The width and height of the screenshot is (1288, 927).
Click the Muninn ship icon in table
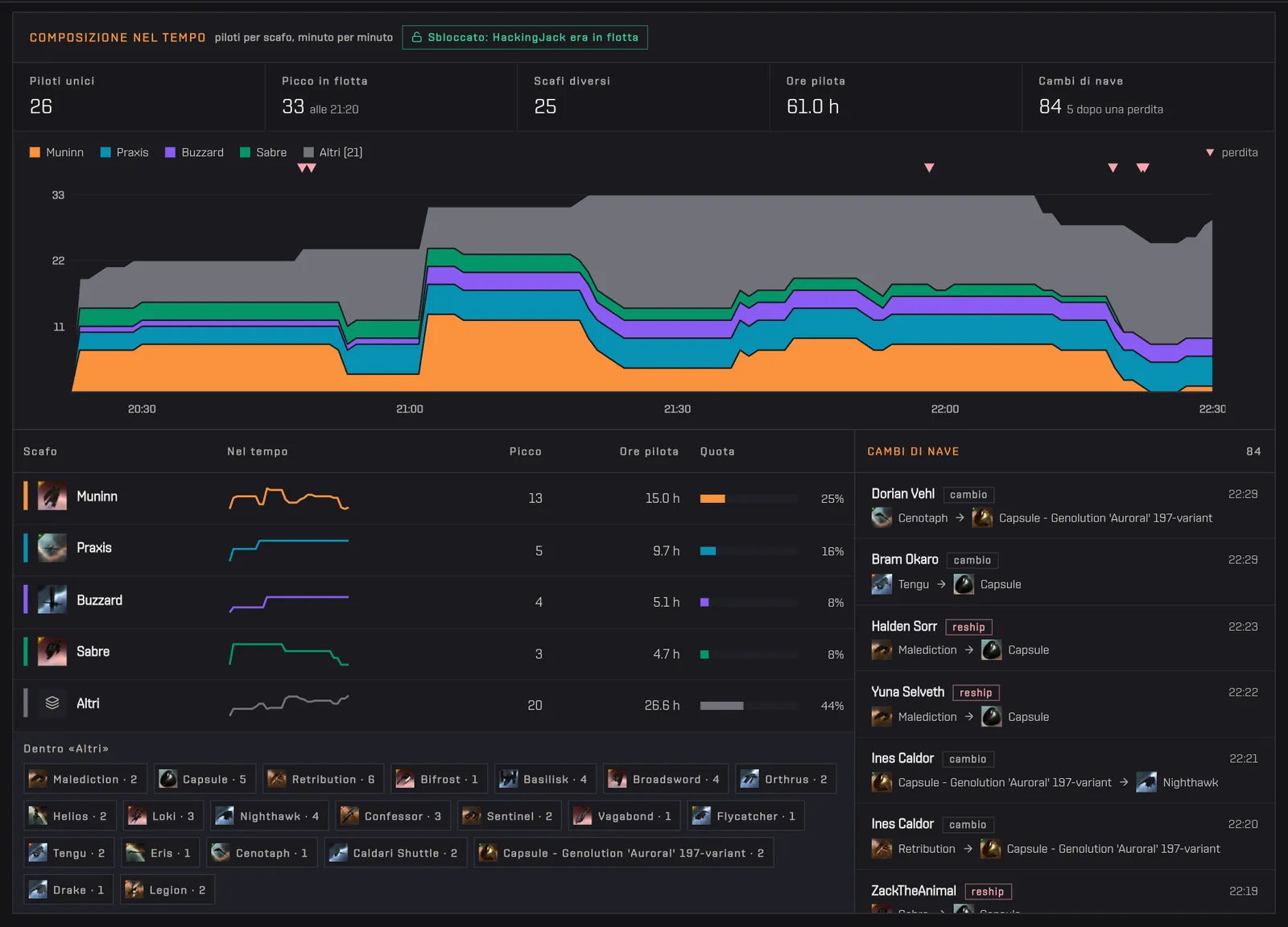click(52, 496)
